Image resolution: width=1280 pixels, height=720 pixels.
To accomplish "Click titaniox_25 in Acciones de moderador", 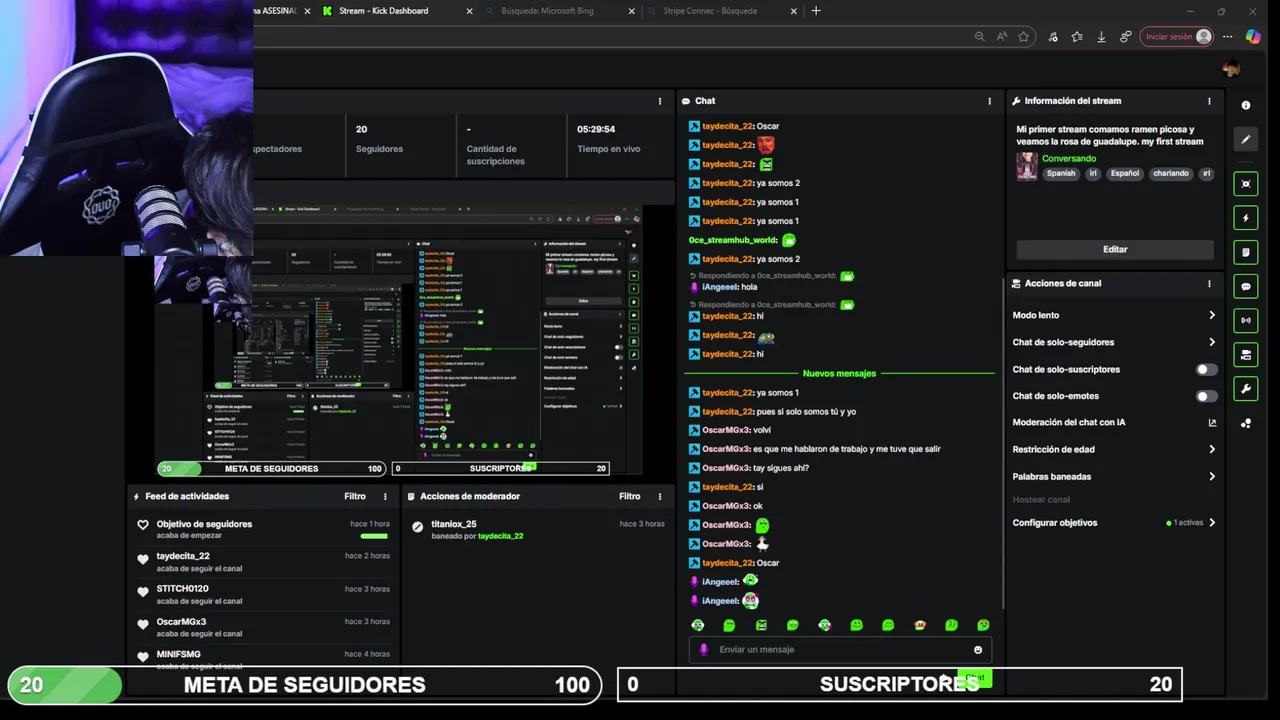I will [454, 524].
